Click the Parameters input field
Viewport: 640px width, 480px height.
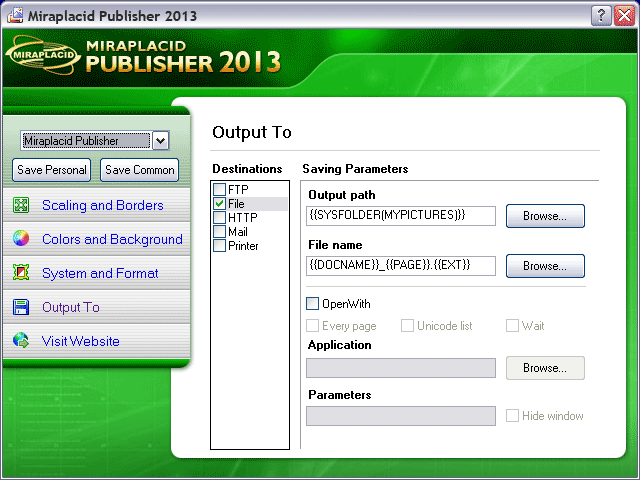401,416
